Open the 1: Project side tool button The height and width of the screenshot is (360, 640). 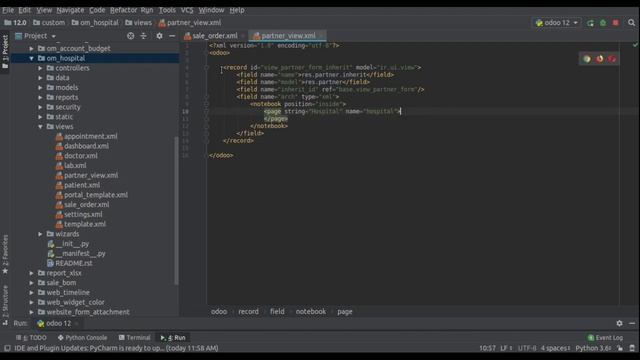5,51
